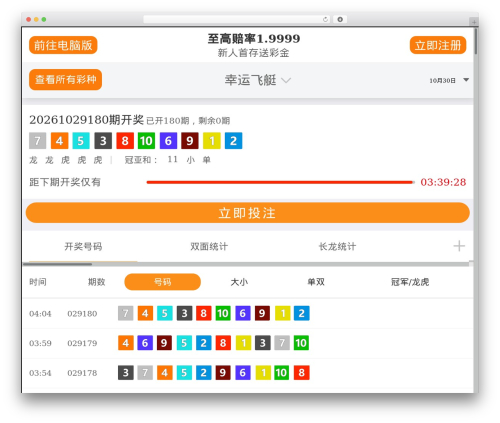Click the blue 2 ball in row 029180

(x=302, y=313)
